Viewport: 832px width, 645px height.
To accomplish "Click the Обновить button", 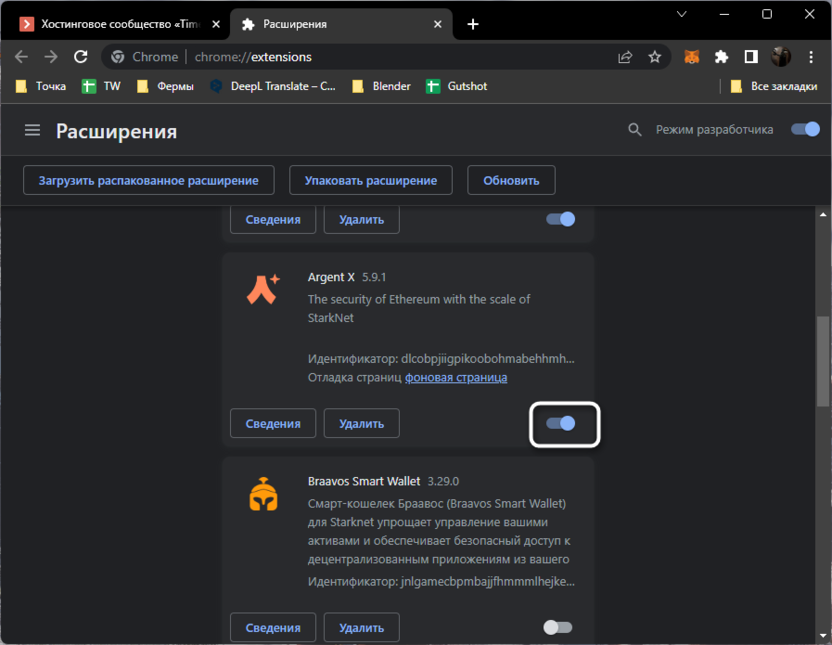I will 511,180.
